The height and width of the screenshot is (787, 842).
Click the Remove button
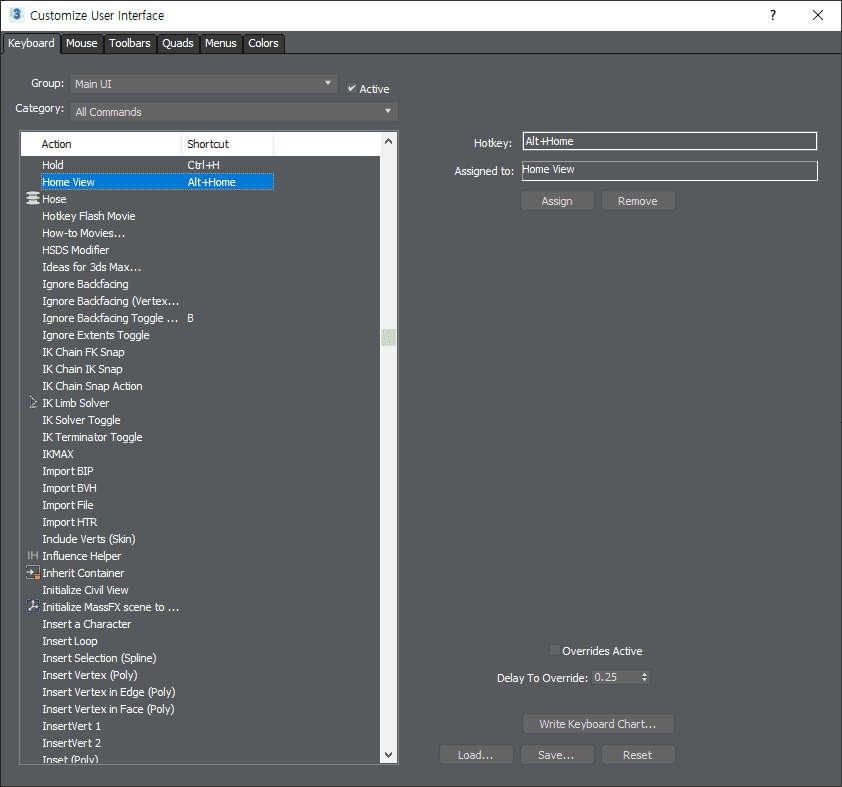(637, 201)
